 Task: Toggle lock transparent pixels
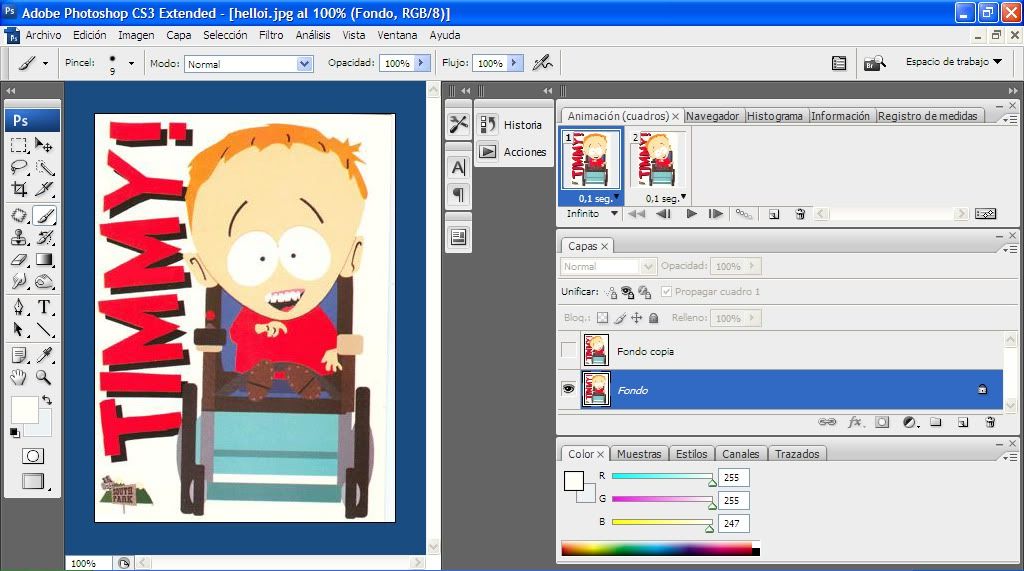[602, 318]
